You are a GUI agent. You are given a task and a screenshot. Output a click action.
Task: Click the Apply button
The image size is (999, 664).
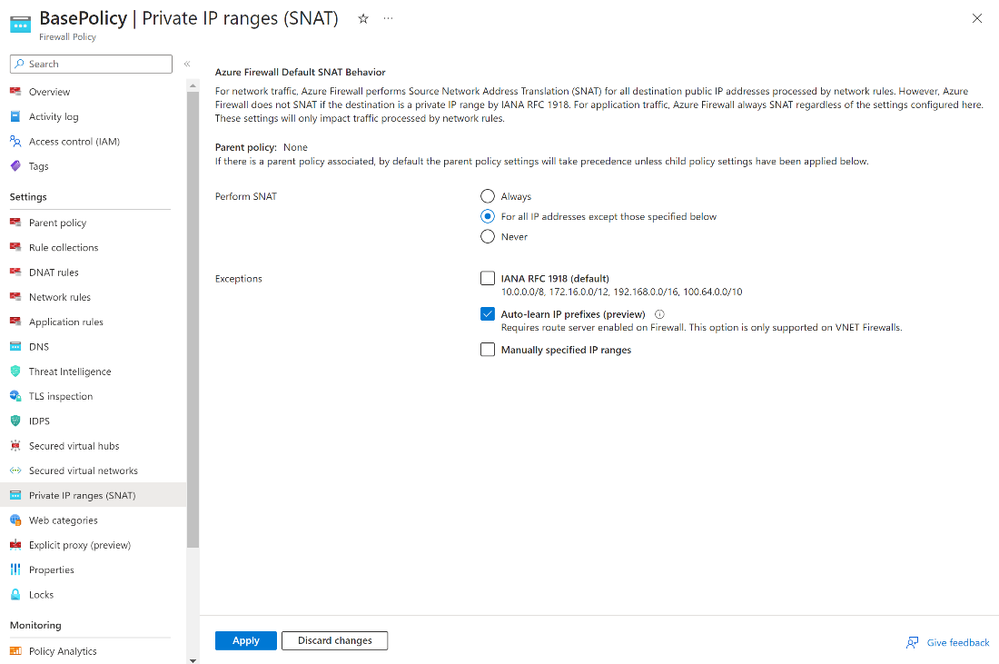click(246, 640)
